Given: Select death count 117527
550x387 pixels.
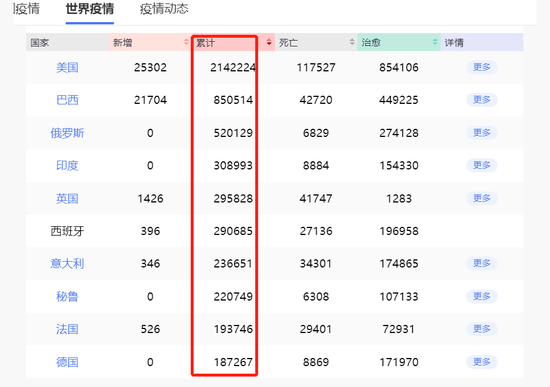Looking at the screenshot, I should click(316, 67).
